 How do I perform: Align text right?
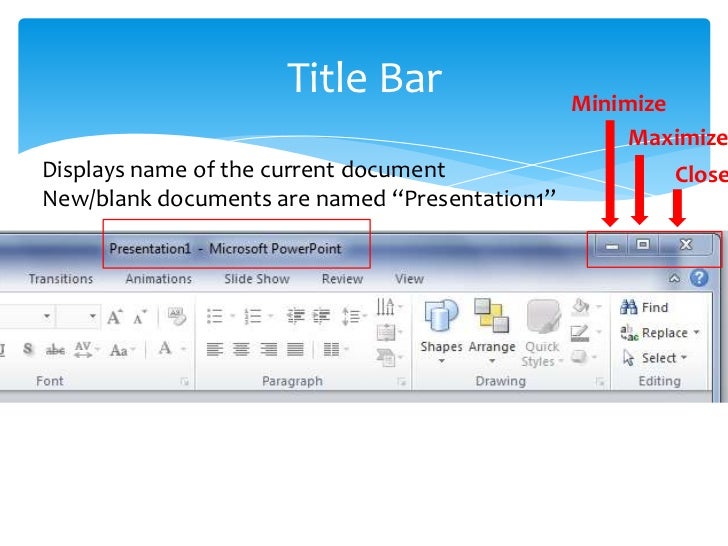point(268,349)
